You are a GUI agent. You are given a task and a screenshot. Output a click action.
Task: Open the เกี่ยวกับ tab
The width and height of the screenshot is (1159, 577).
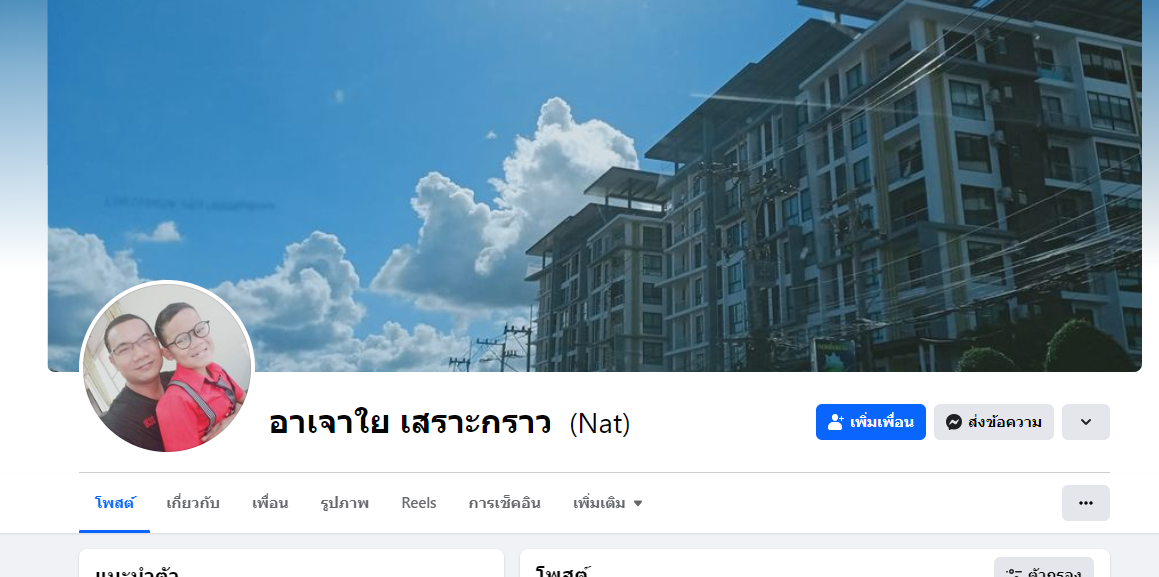point(193,503)
